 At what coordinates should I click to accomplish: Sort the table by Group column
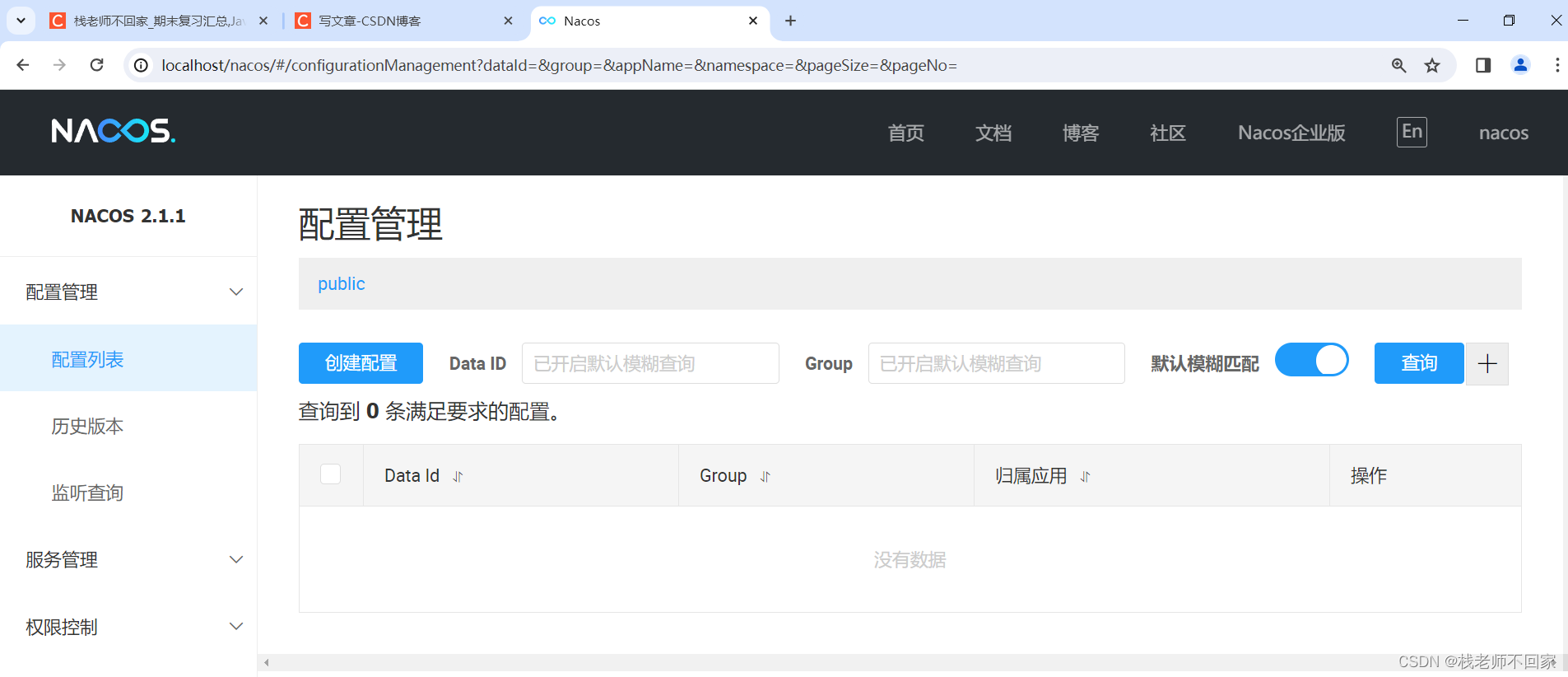point(765,477)
